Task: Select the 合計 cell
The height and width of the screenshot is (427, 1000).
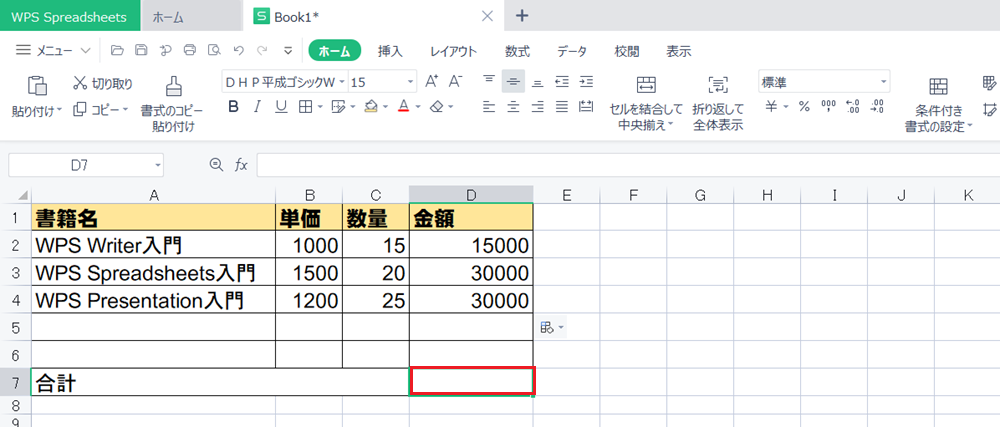Action: point(220,383)
